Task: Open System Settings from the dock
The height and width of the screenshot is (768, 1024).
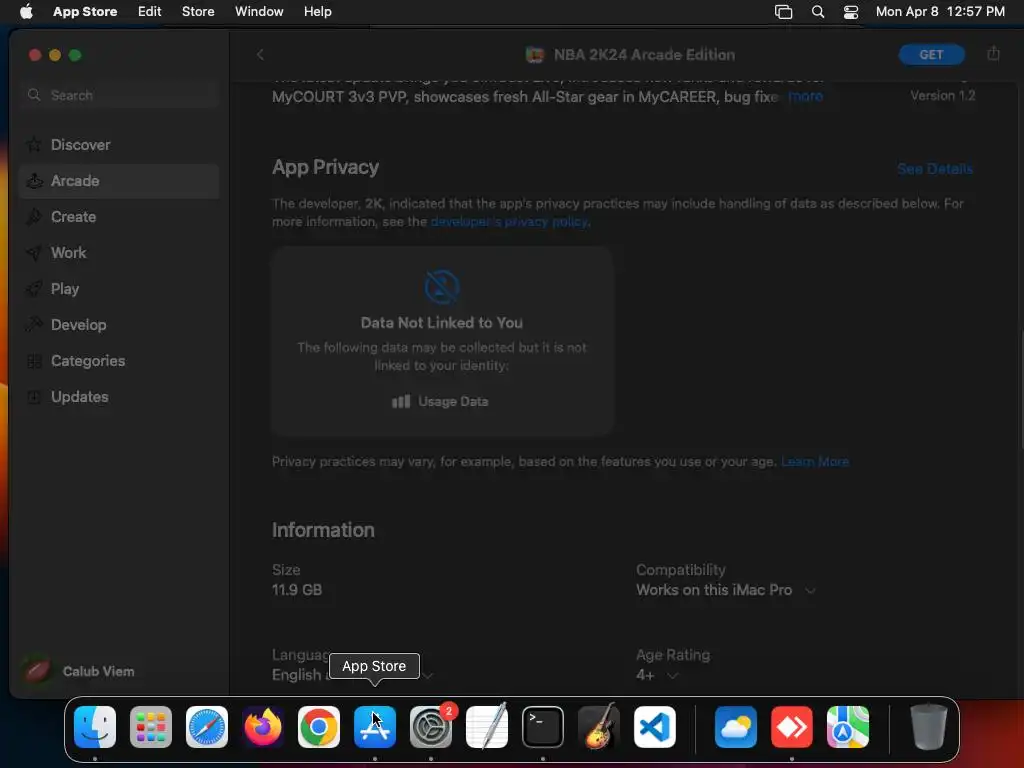Action: 431,726
